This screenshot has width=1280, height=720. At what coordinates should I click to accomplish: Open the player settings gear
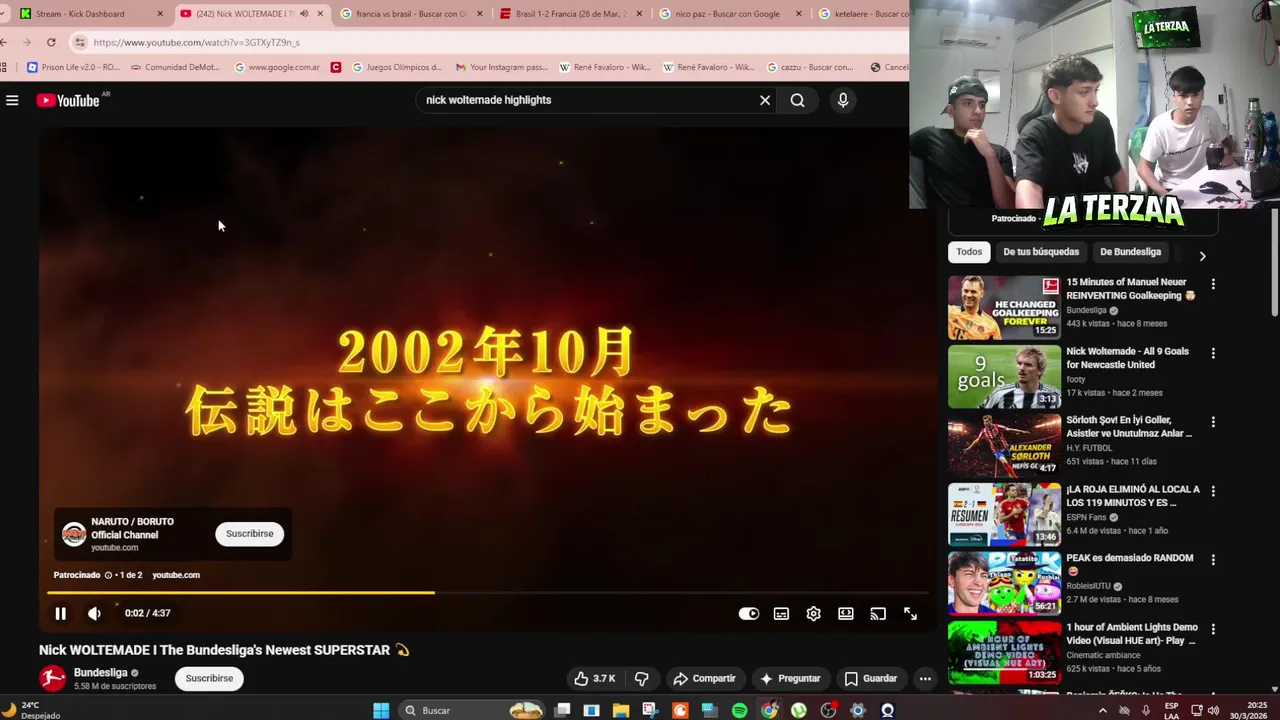(x=813, y=614)
